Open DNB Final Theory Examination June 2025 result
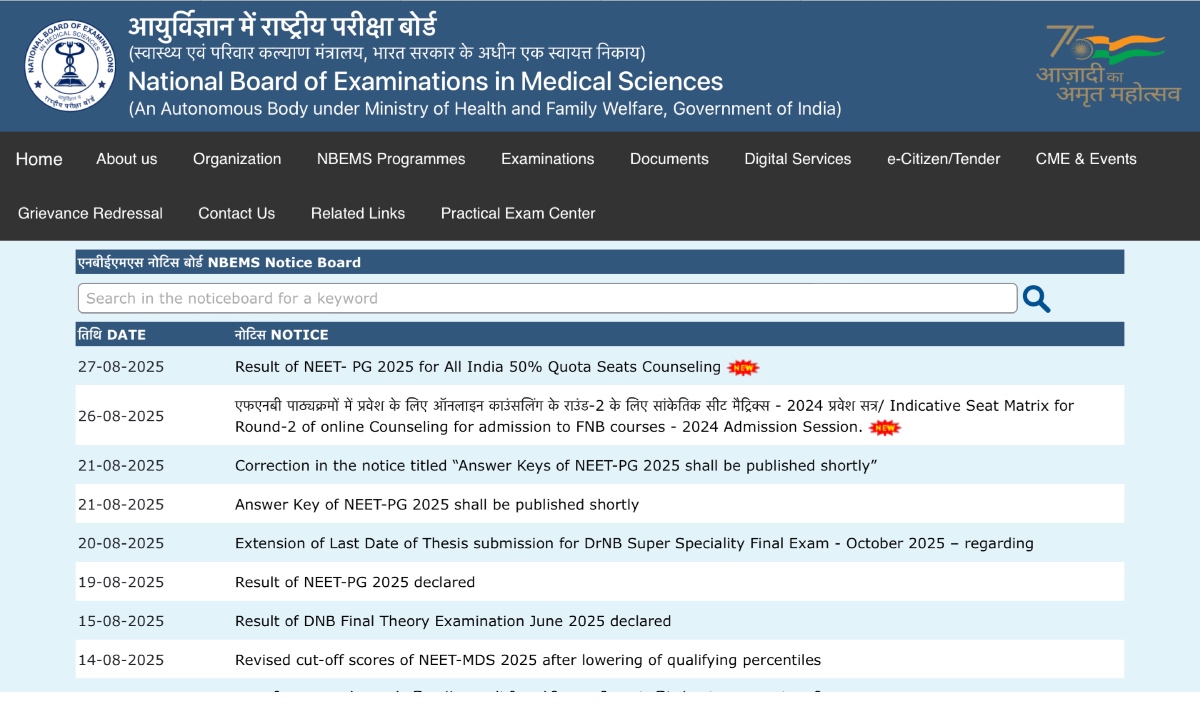The height and width of the screenshot is (720, 1200). pyautogui.click(x=453, y=621)
